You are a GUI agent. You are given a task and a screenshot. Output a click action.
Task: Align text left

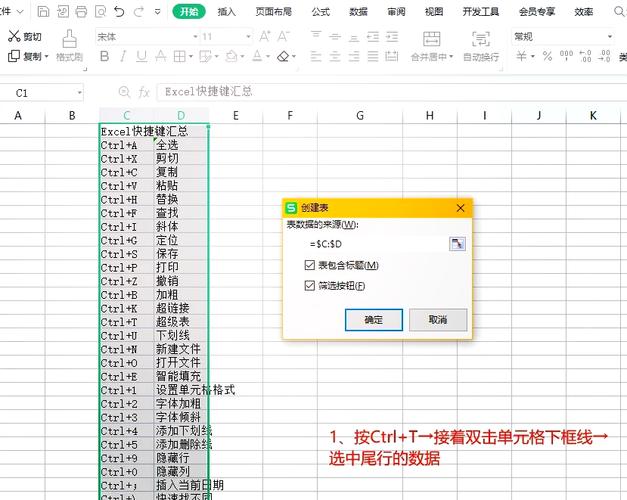pyautogui.click(x=316, y=56)
